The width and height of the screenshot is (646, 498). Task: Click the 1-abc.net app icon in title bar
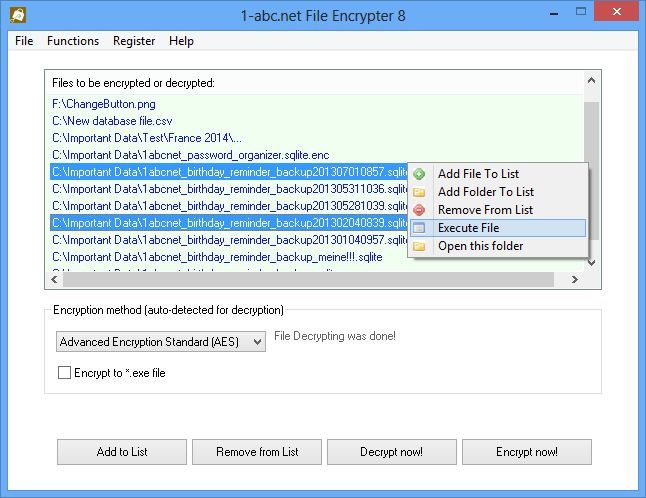point(18,15)
